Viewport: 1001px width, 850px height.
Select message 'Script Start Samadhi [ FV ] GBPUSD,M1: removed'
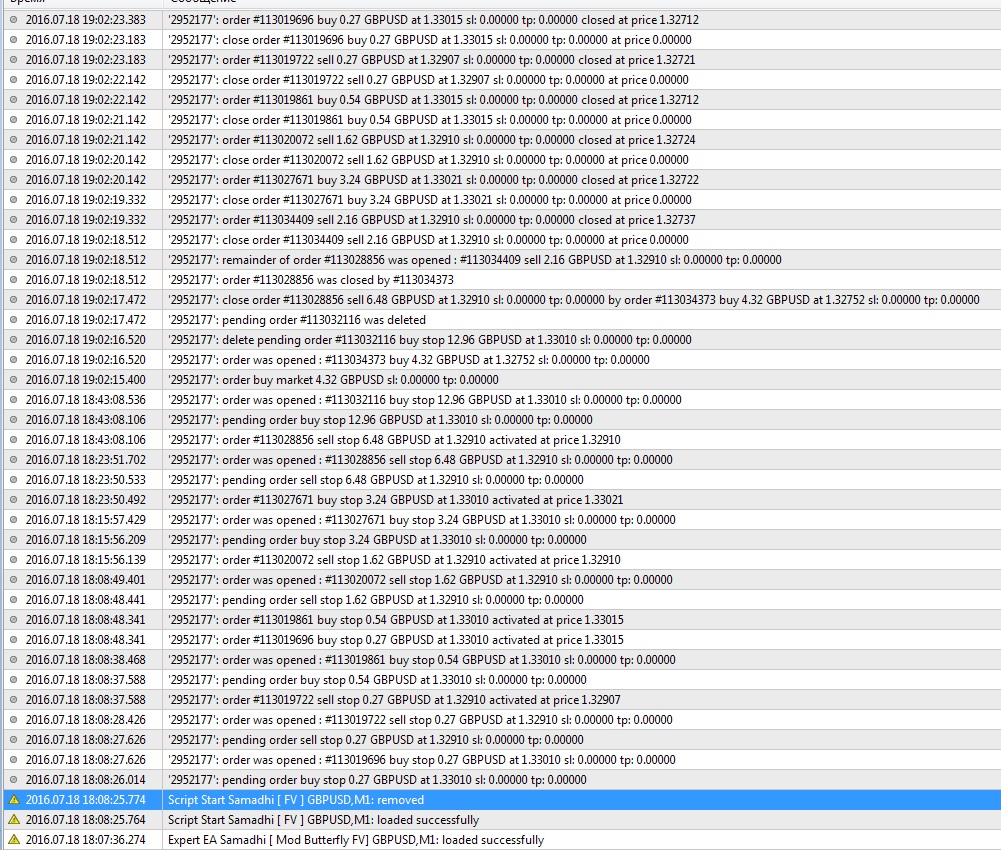(296, 800)
